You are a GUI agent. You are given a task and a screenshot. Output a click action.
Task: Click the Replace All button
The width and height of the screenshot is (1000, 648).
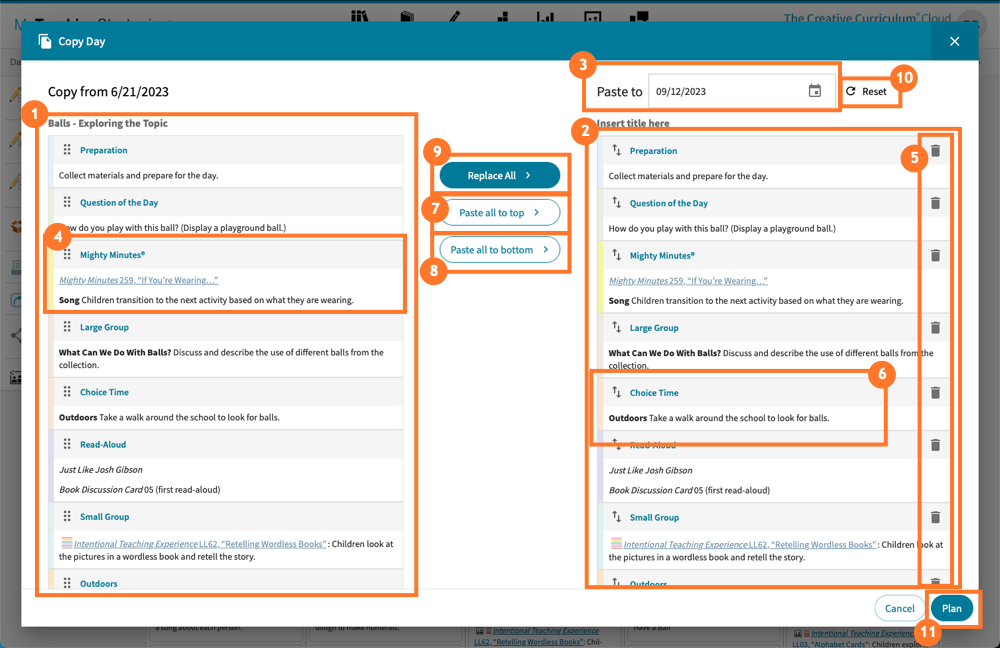point(499,174)
